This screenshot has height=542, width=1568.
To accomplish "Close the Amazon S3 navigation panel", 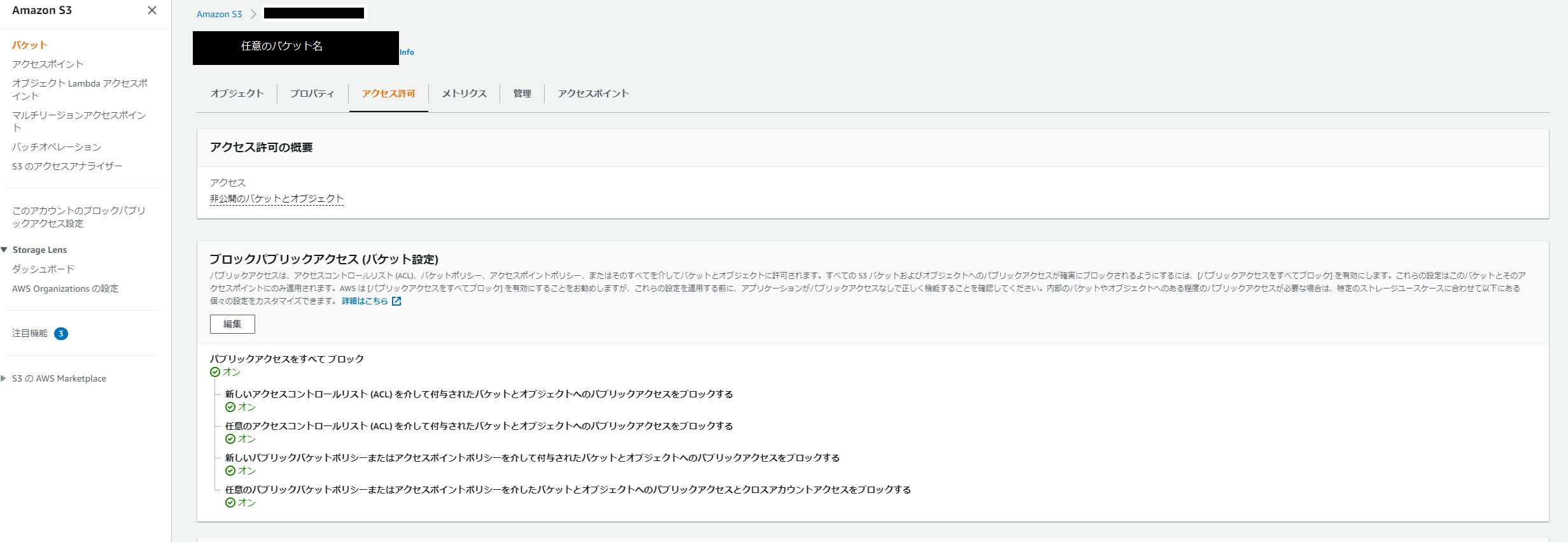I will point(152,10).
